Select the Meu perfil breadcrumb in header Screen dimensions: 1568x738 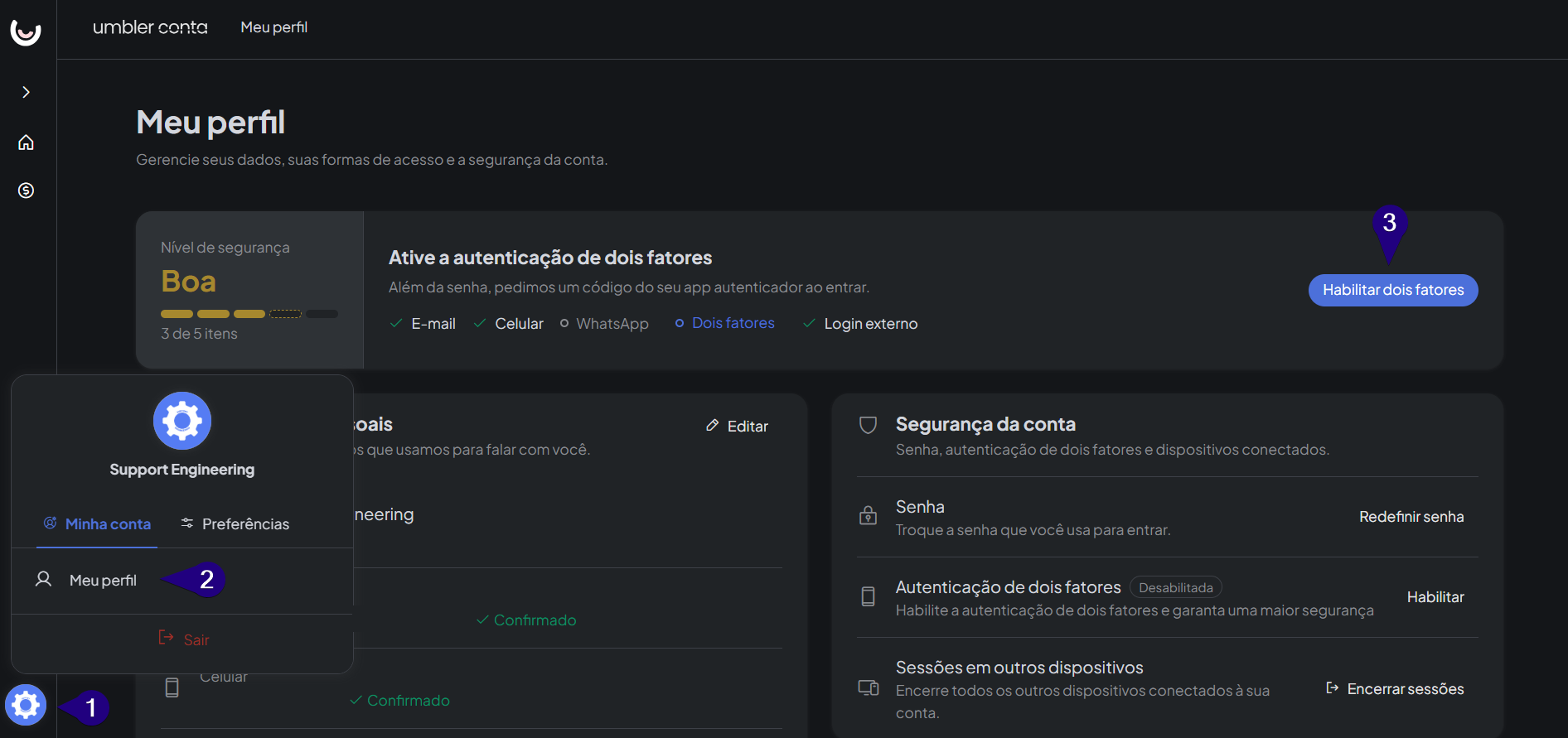click(x=274, y=27)
